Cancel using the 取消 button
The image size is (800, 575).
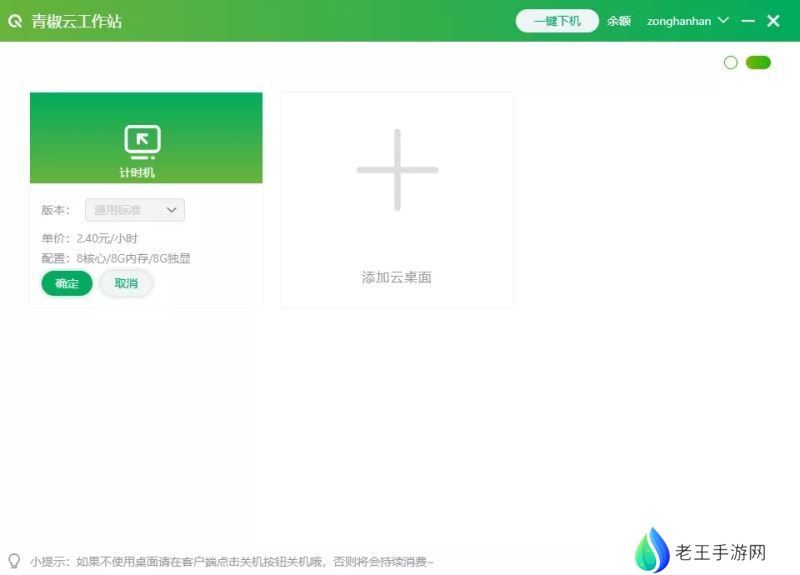pos(126,284)
